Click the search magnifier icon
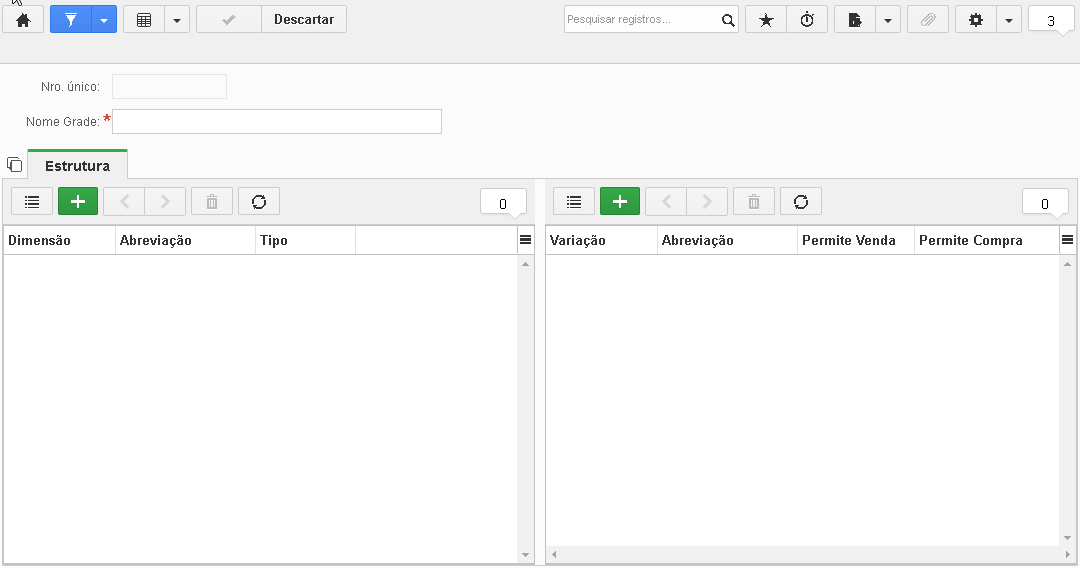This screenshot has width=1080, height=568. (728, 20)
